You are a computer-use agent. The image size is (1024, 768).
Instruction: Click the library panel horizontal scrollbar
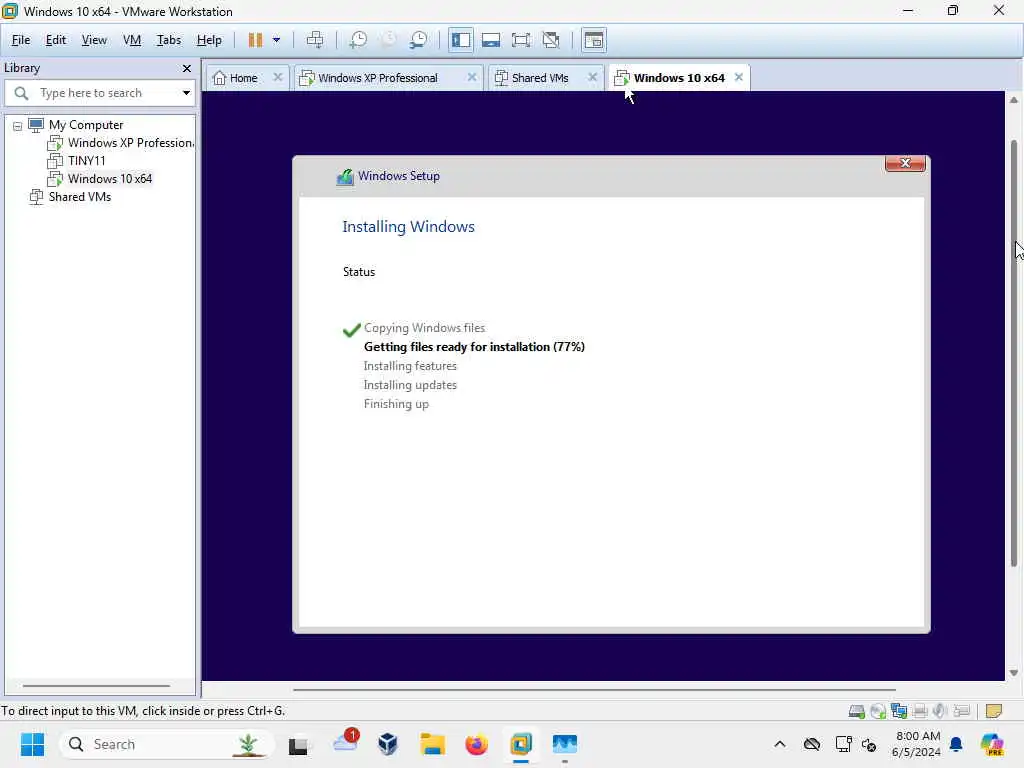point(97,686)
